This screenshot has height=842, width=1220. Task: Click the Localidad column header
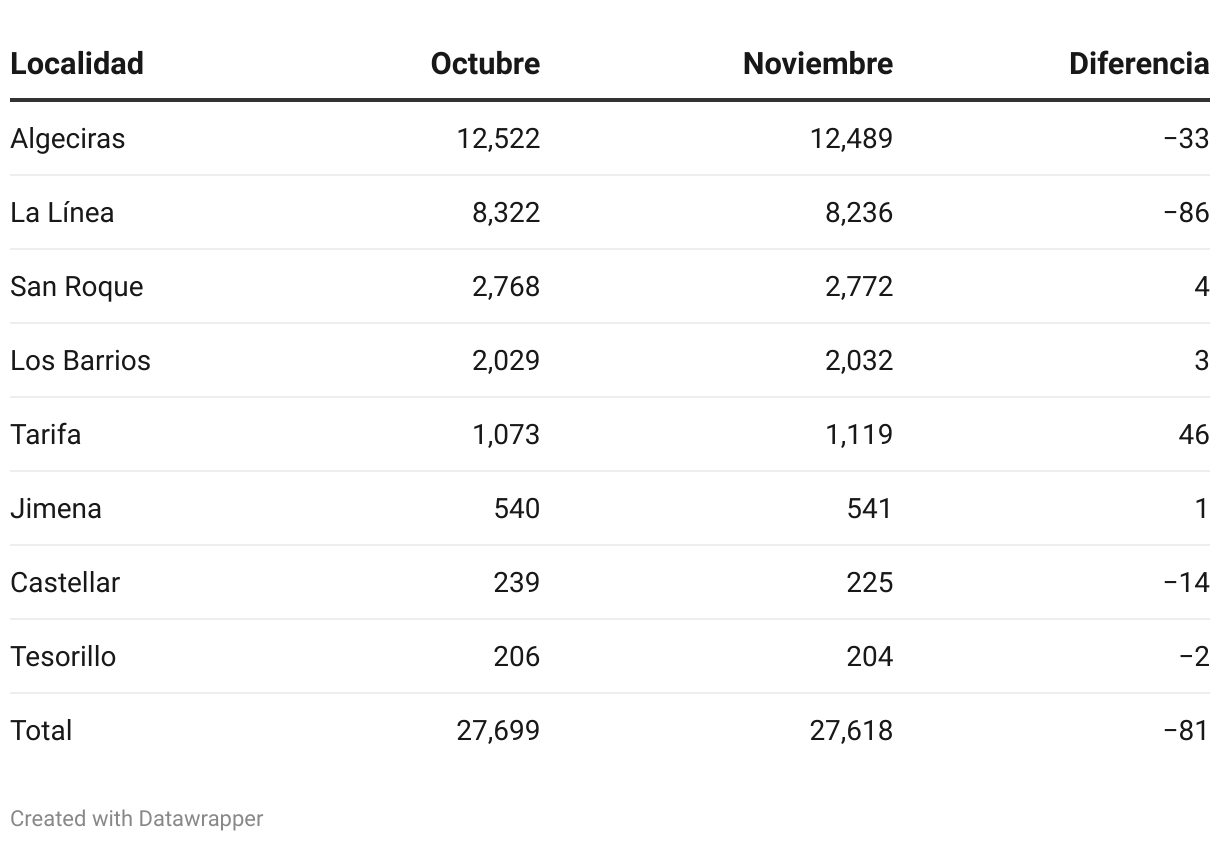[x=77, y=64]
